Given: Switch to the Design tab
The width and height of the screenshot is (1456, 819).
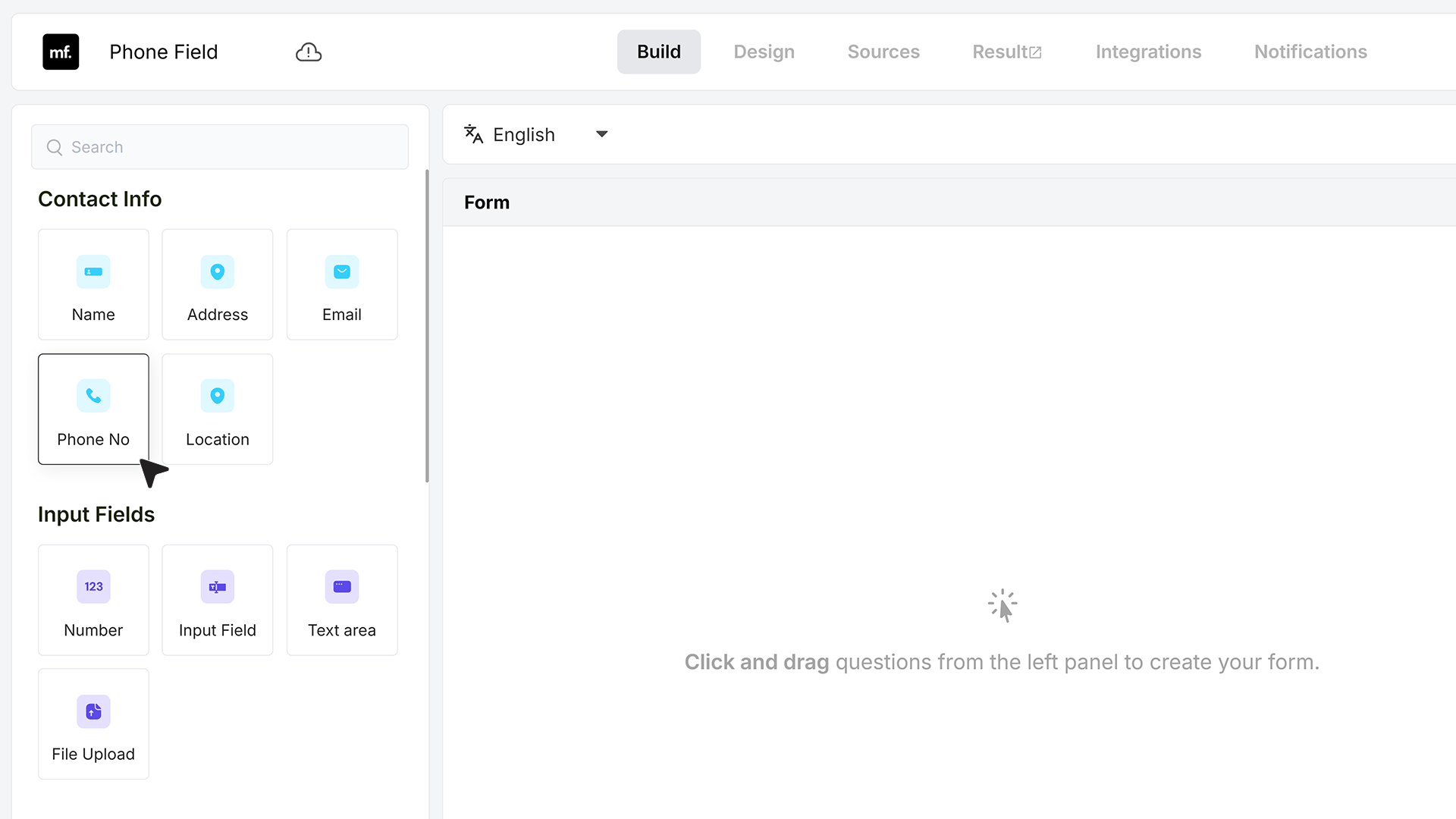Looking at the screenshot, I should pyautogui.click(x=764, y=52).
